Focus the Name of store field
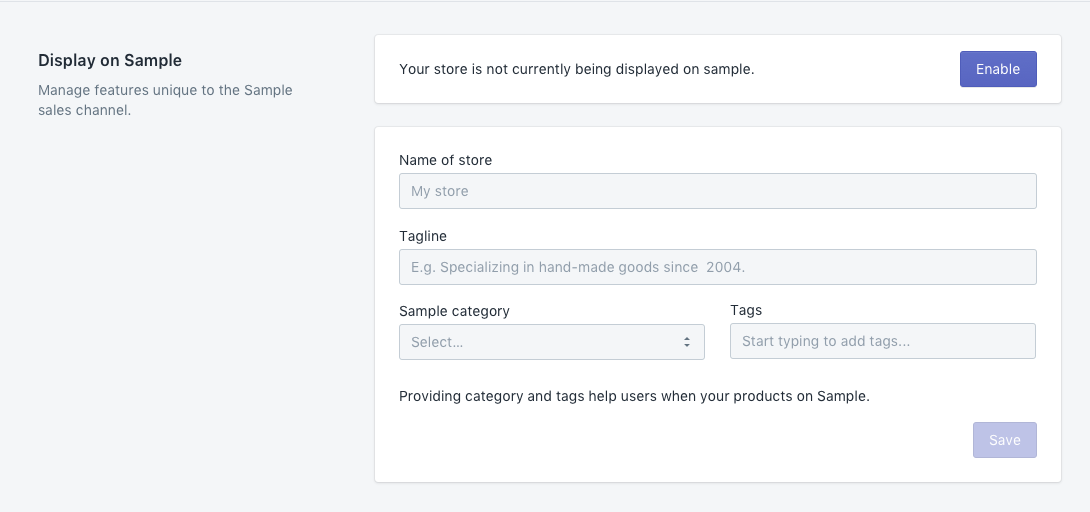Screen dimensions: 1090x512 717,191
